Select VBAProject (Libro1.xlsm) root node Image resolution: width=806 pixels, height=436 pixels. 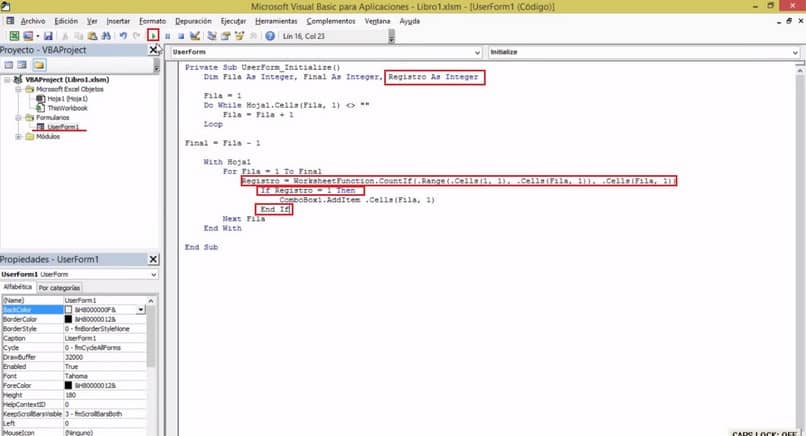[67, 80]
